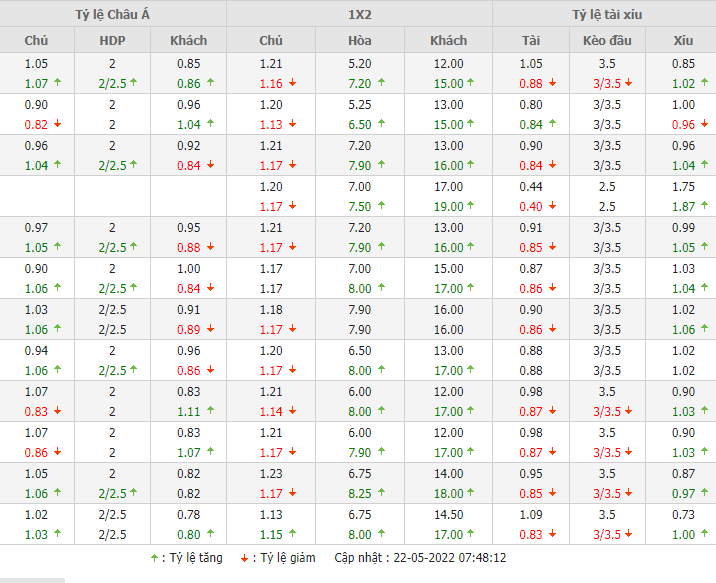Viewport: 716px width, 583px height.
Task: Click the red arrow icon before Tỷ lệ giảm
Action: tap(245, 558)
